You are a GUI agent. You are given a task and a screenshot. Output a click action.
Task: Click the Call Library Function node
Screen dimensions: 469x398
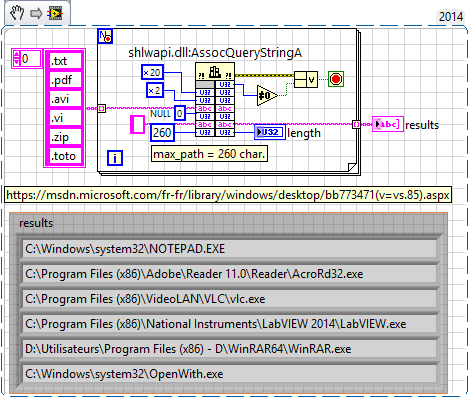[215, 100]
